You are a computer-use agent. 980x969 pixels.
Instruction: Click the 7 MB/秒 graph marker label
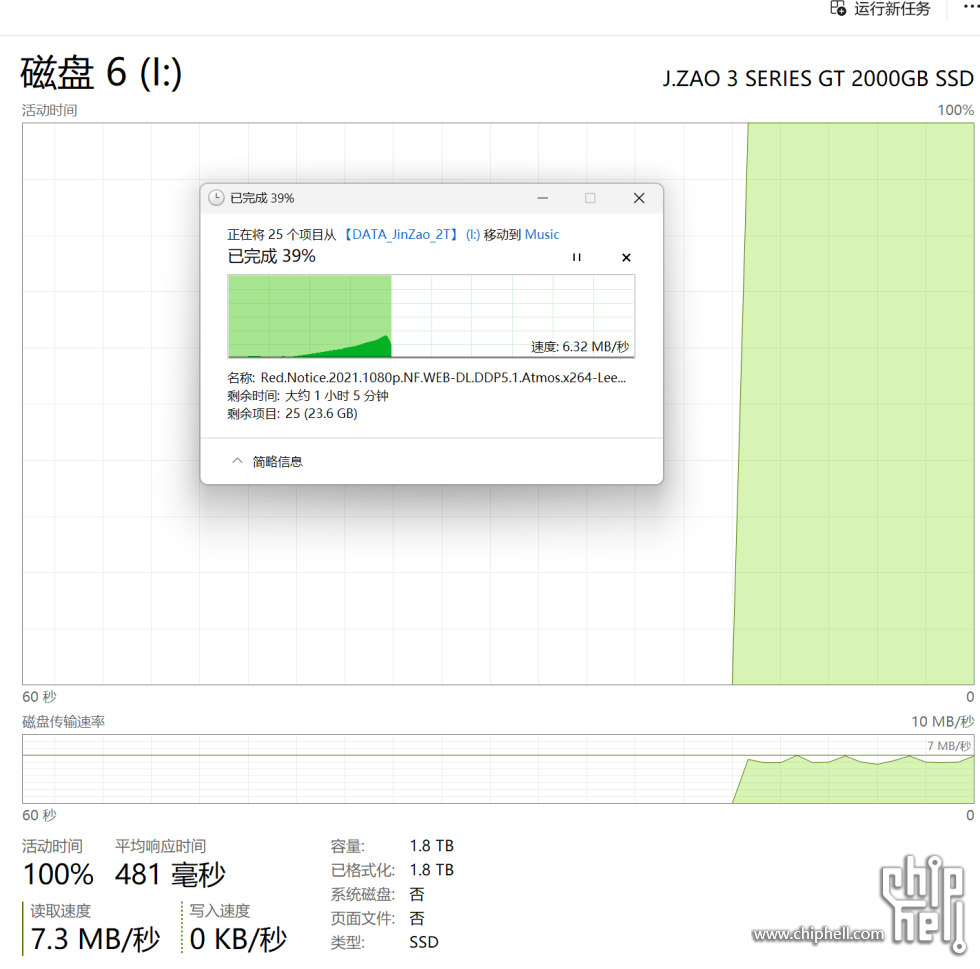point(949,746)
